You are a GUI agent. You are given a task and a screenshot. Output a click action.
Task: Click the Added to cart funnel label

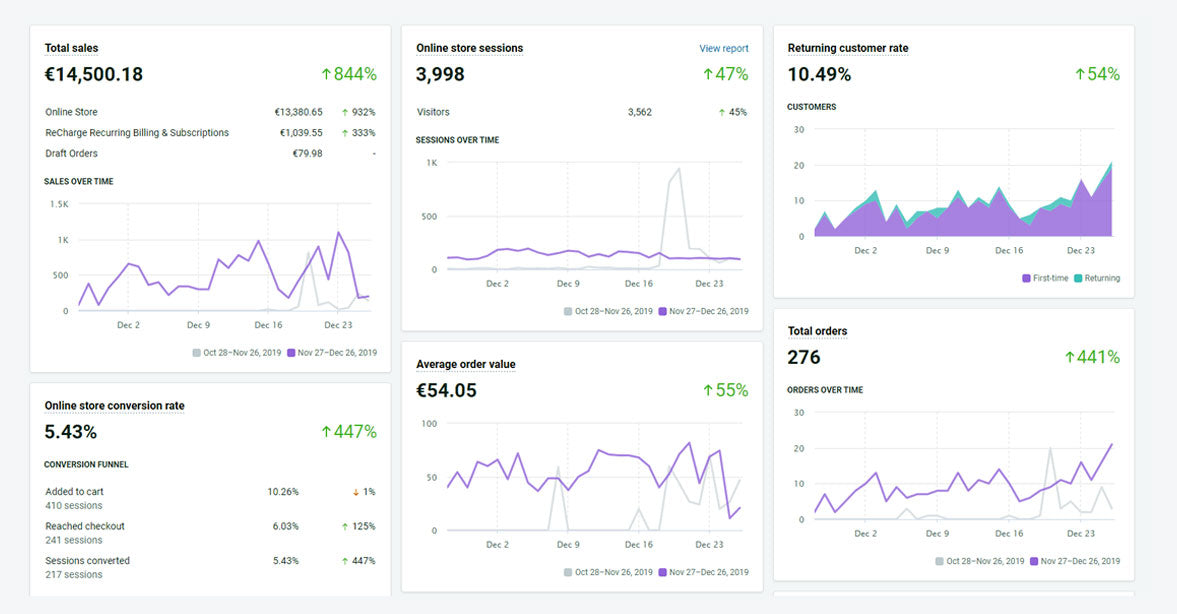point(74,492)
